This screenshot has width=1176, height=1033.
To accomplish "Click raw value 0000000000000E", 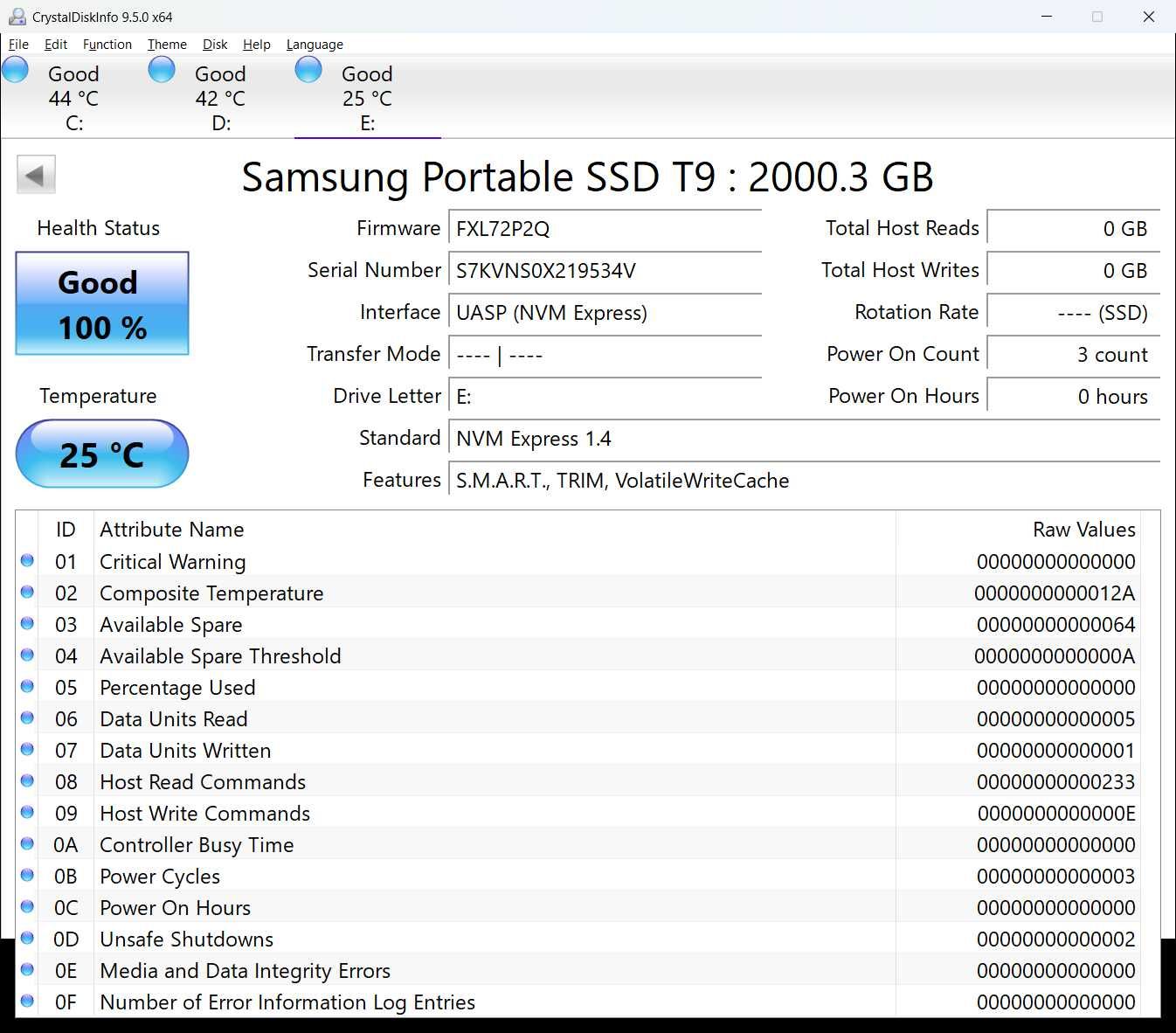I will [1056, 814].
